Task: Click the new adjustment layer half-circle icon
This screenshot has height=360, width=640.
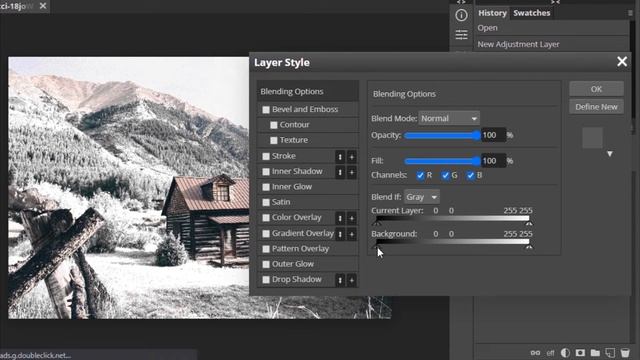Action: (x=565, y=353)
